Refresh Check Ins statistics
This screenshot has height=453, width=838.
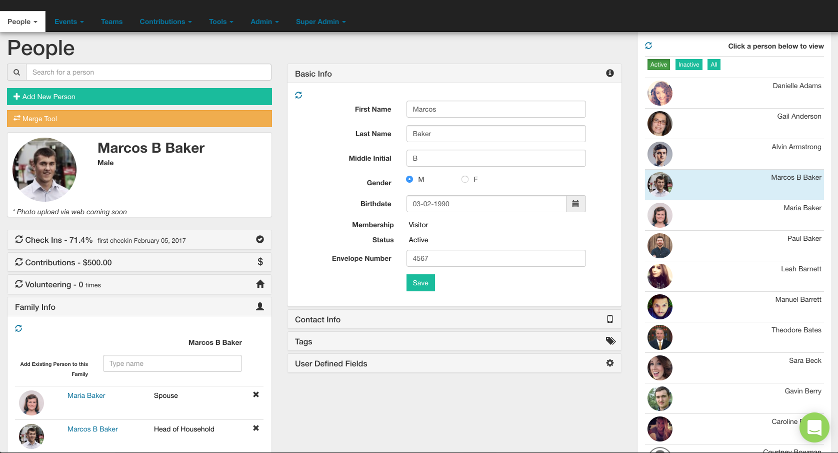tap(19, 239)
